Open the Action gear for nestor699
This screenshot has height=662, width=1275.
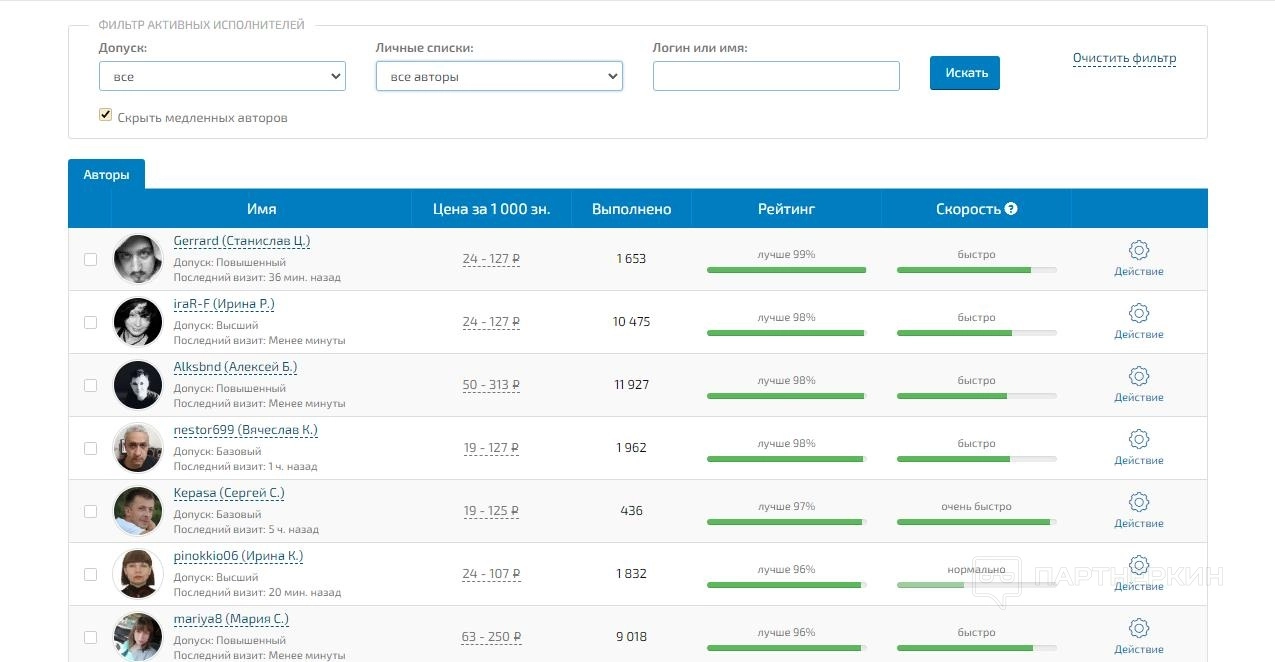[x=1138, y=439]
